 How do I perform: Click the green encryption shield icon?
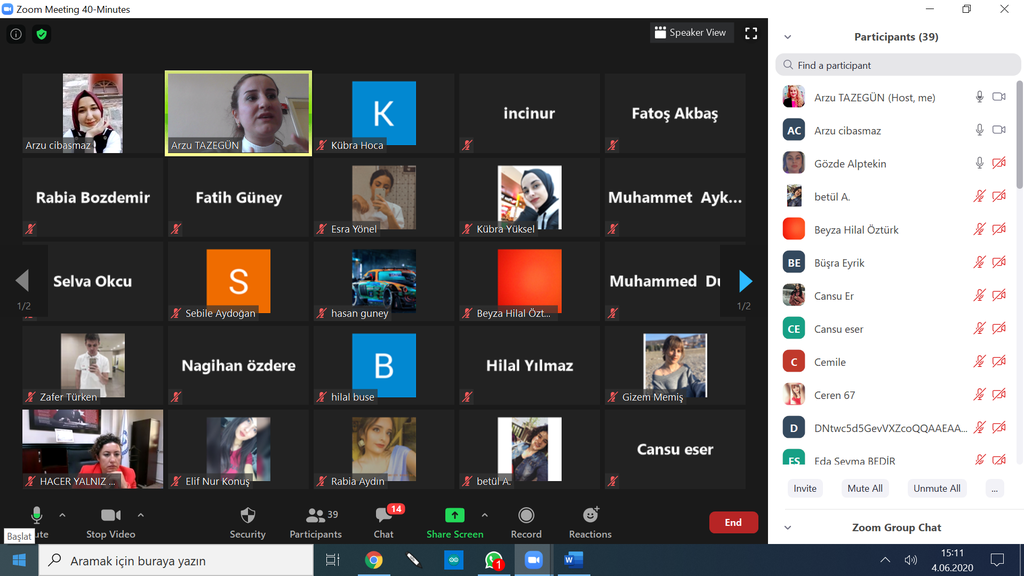[41, 34]
